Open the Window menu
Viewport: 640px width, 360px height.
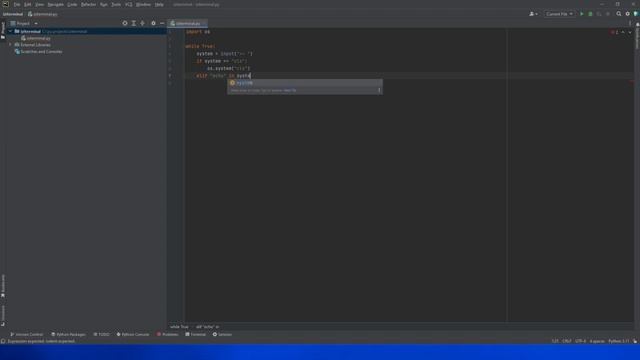[143, 4]
